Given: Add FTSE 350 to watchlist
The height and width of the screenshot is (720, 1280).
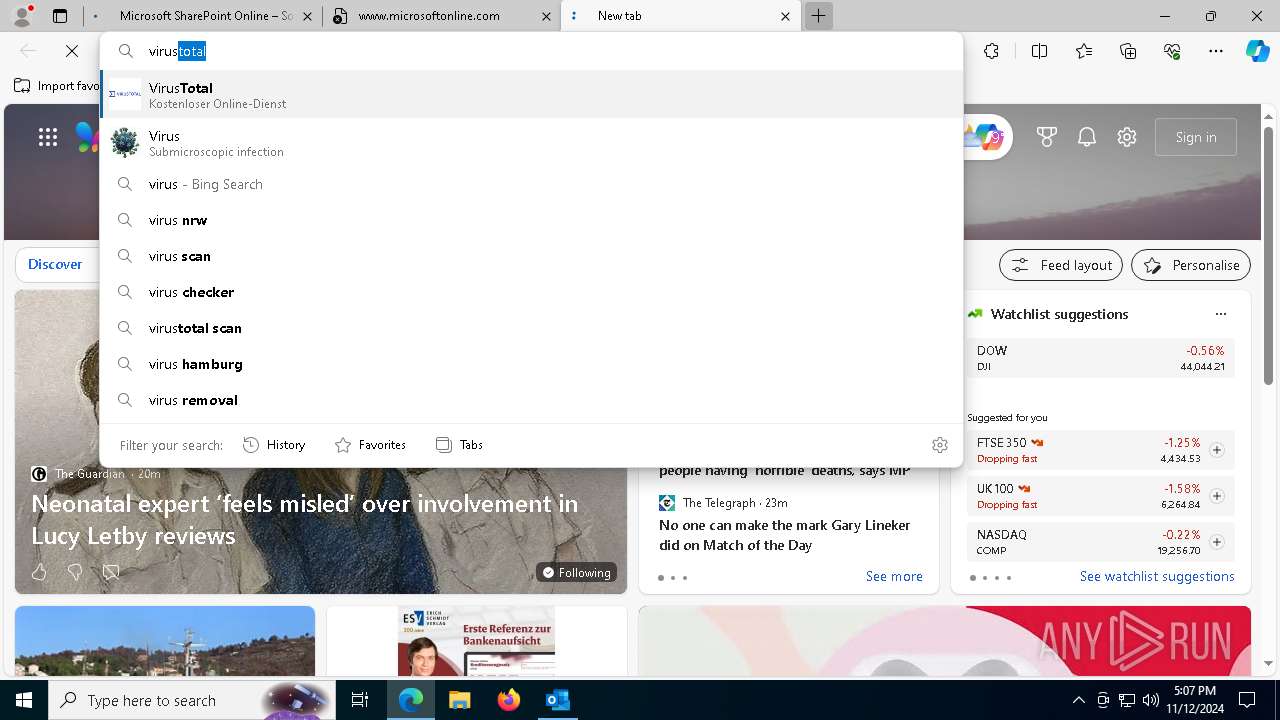Looking at the screenshot, I should click(x=1217, y=450).
